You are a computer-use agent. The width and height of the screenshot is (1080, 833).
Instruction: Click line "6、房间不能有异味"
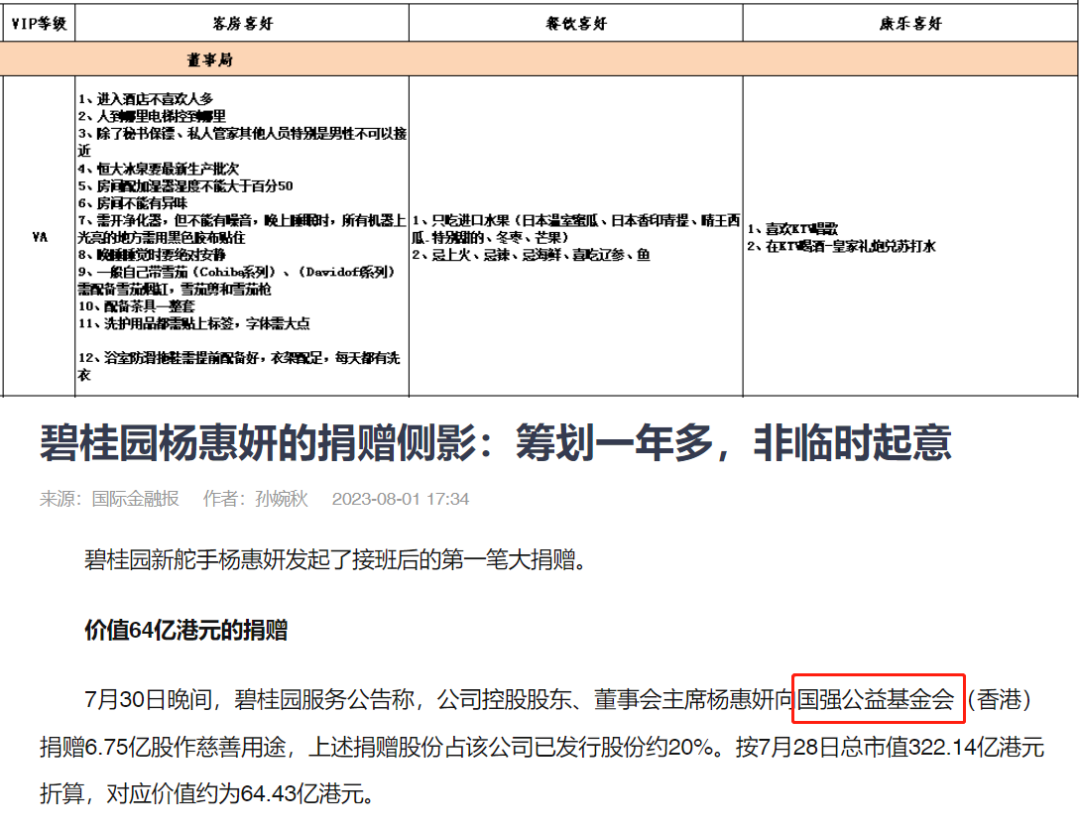132,203
